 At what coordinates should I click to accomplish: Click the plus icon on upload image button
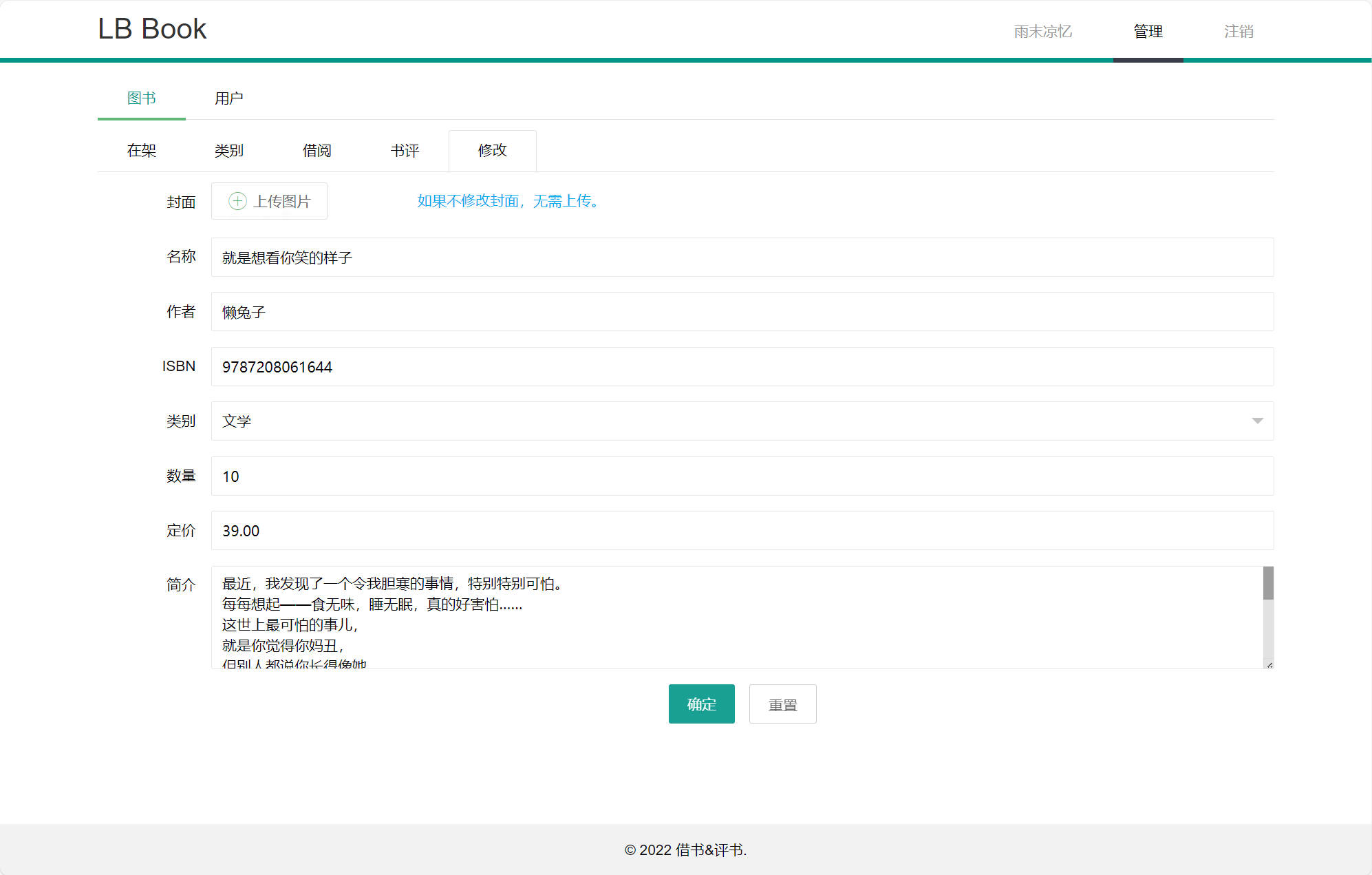click(237, 201)
